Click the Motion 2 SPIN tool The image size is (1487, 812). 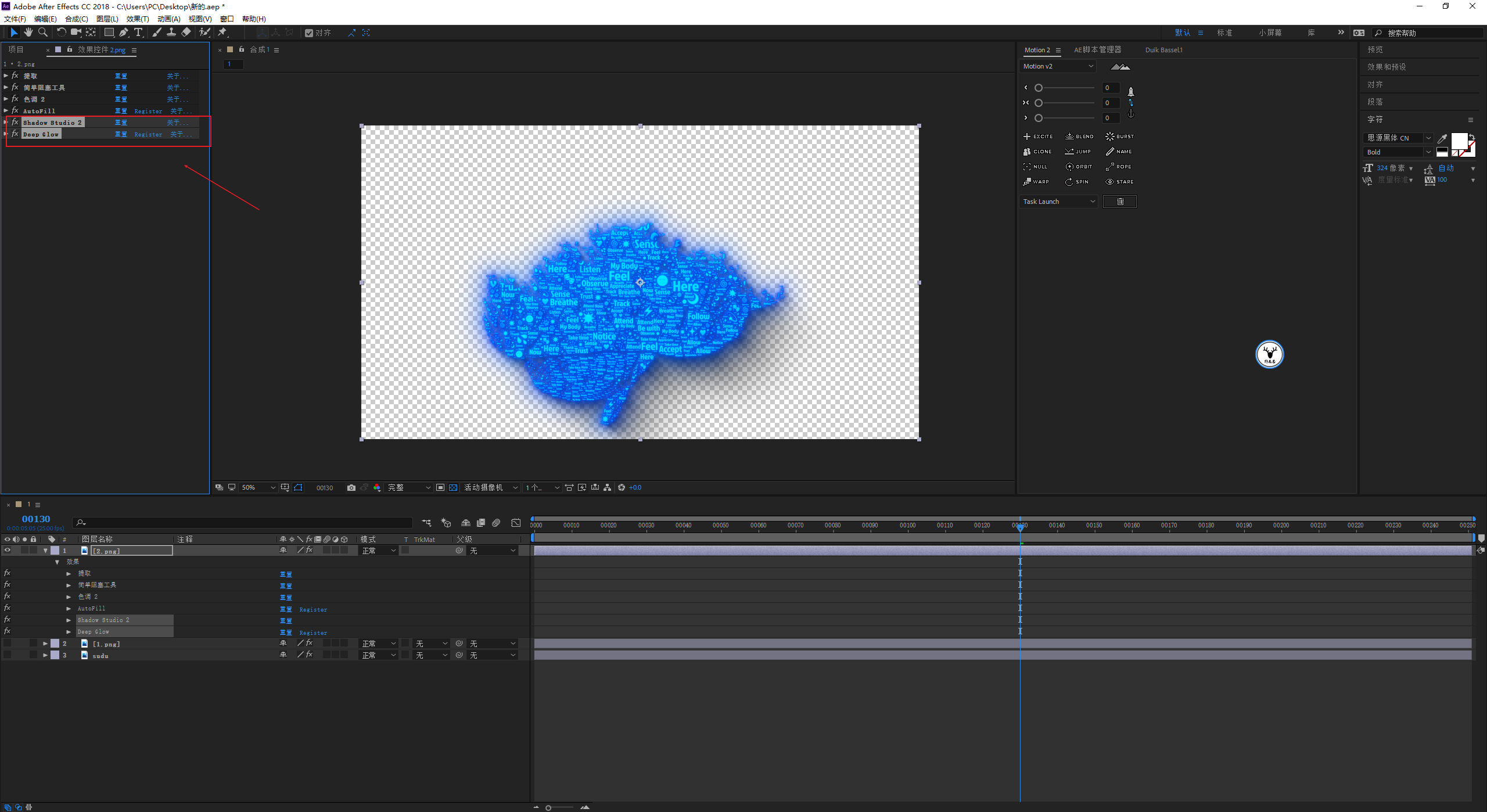coord(1076,182)
